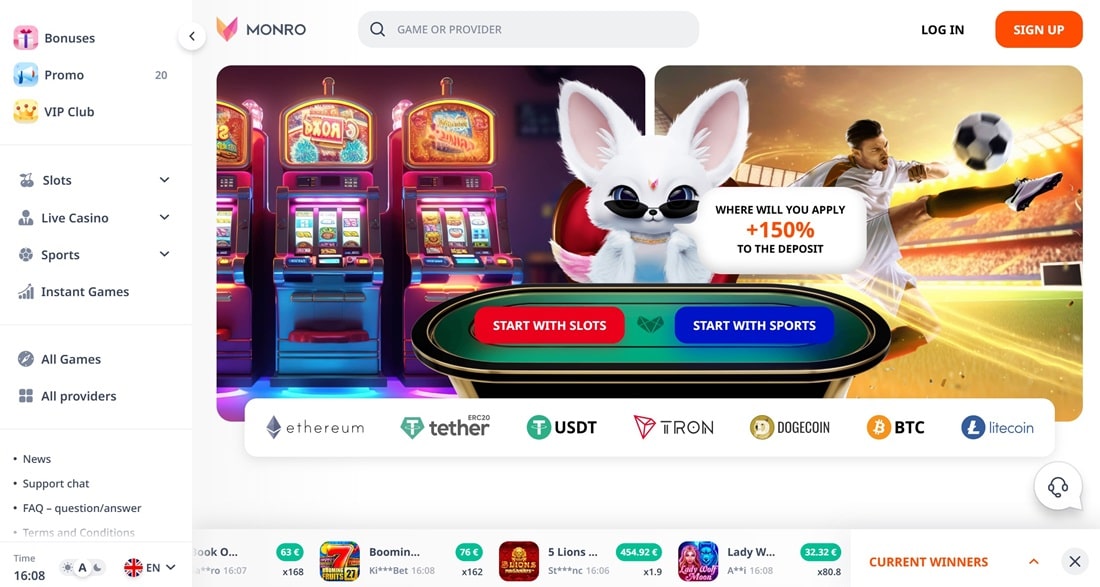Open the Promo icon in the sidebar
The image size is (1100, 587).
(26, 75)
